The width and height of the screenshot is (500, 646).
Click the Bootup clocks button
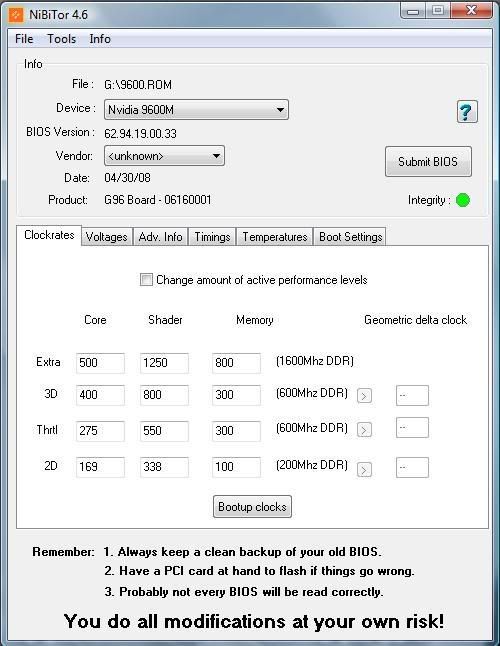click(x=252, y=507)
